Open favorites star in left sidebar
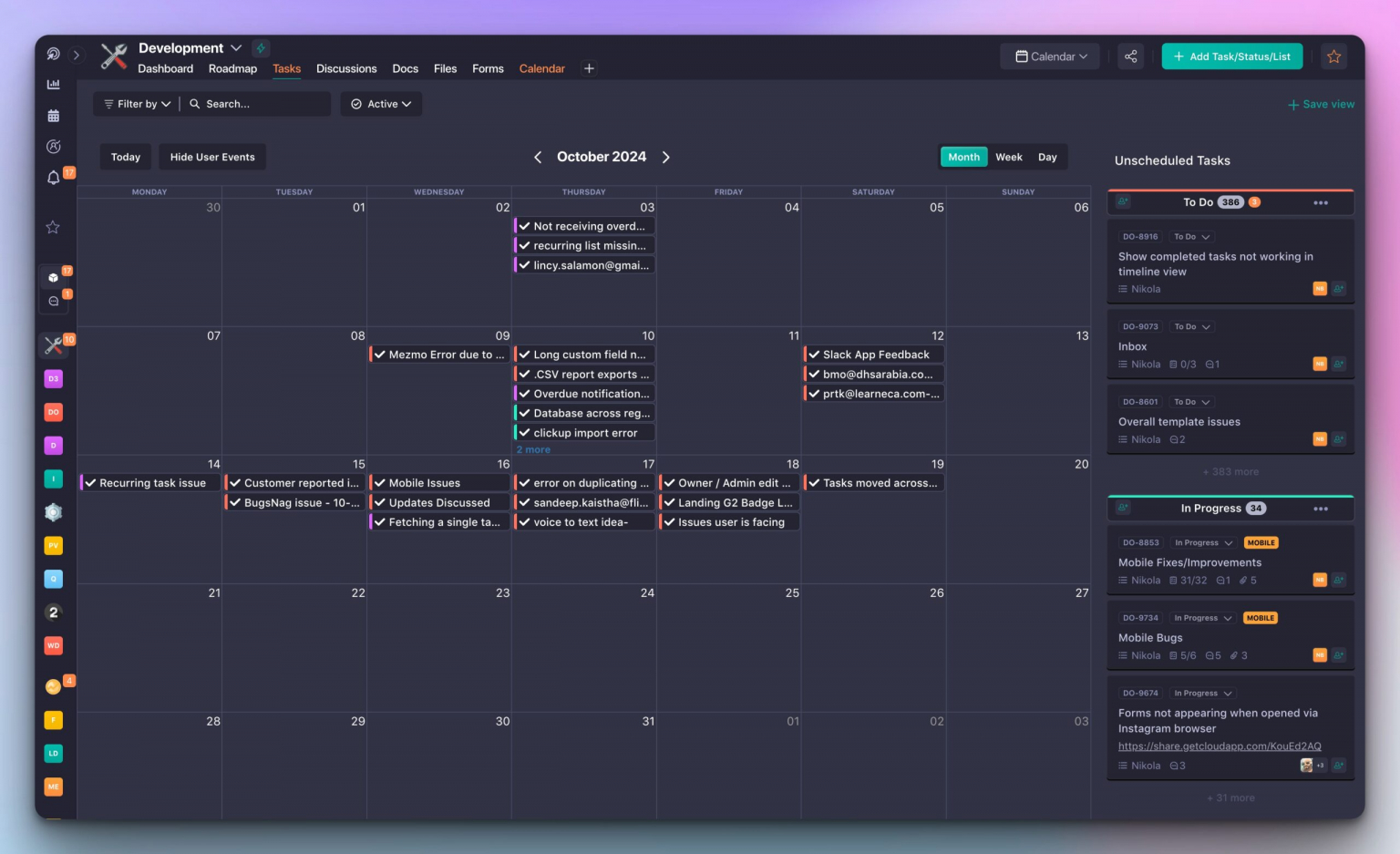The height and width of the screenshot is (854, 1400). pyautogui.click(x=54, y=227)
